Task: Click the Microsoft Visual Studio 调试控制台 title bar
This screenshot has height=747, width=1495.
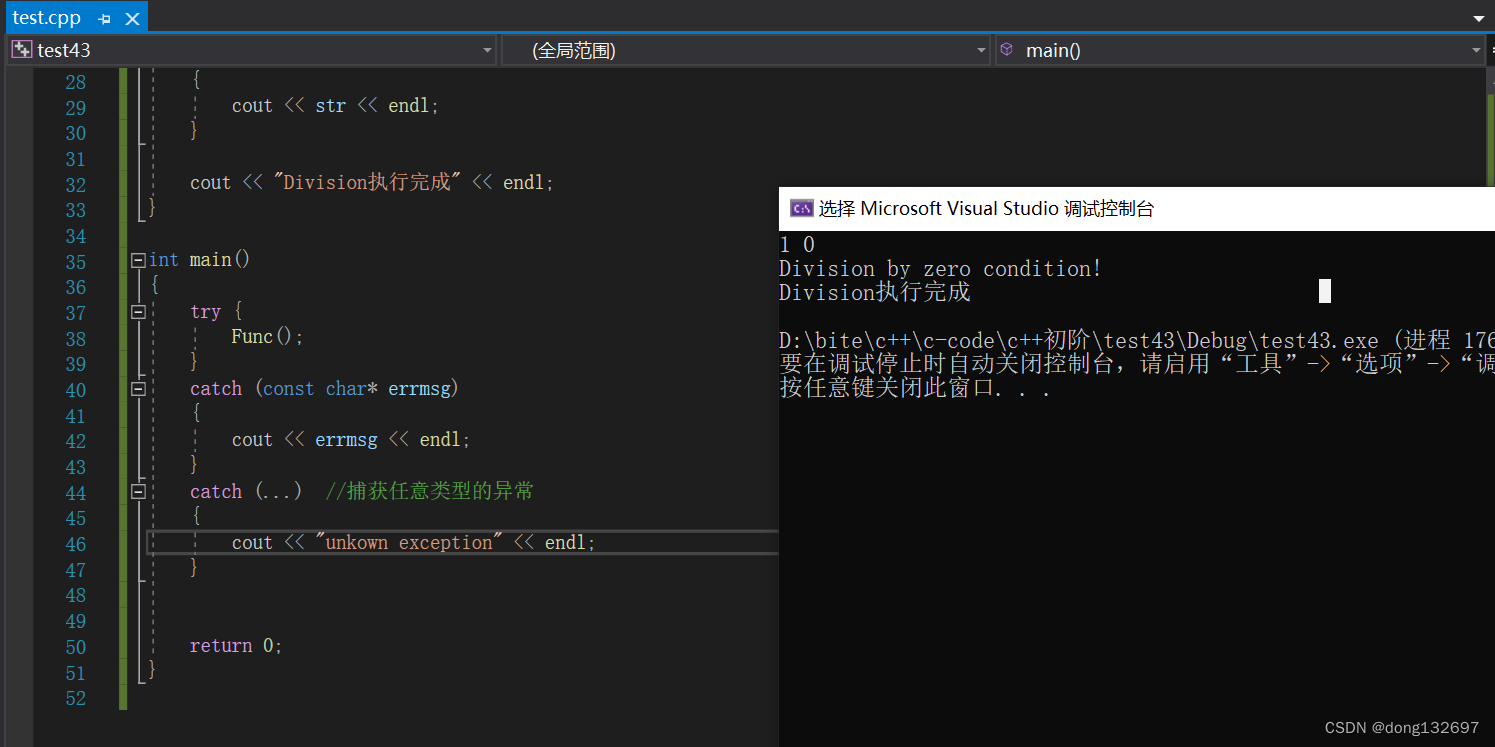Action: click(1137, 209)
